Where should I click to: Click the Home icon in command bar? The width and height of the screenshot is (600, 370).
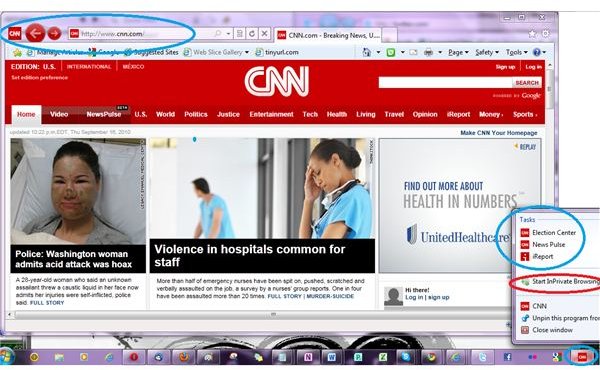pos(367,52)
